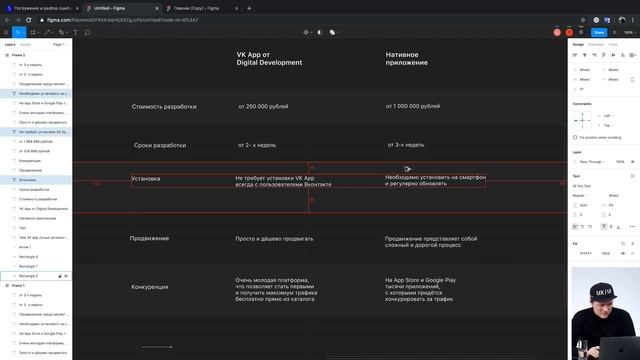The width and height of the screenshot is (640, 360).
Task: Set text alignment to right
Action: (590, 227)
